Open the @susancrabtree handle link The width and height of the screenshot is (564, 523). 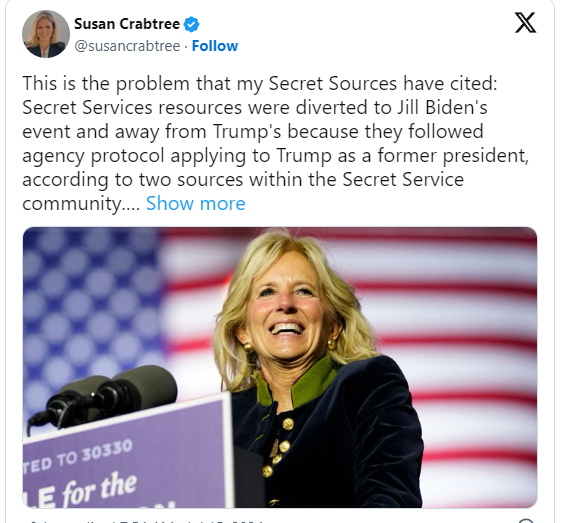point(127,46)
